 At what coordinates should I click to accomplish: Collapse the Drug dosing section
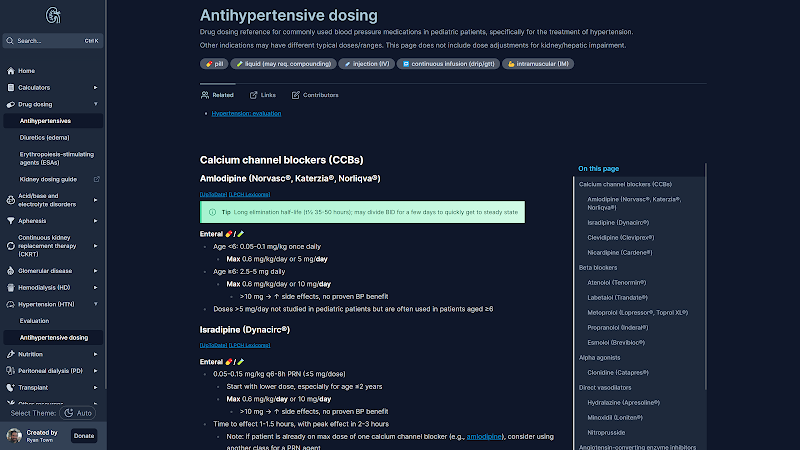pyautogui.click(x=95, y=104)
